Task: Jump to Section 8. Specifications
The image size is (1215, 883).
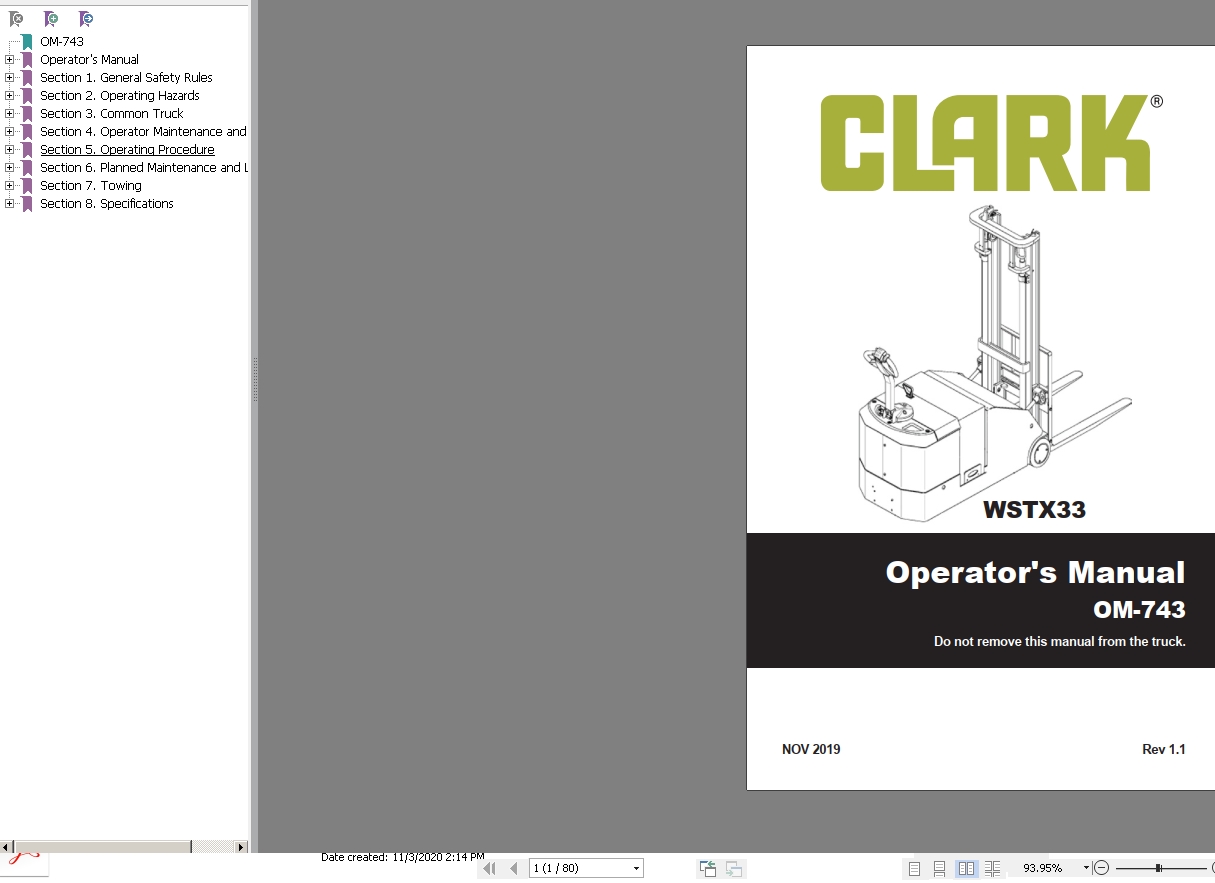Action: pyautogui.click(x=107, y=204)
